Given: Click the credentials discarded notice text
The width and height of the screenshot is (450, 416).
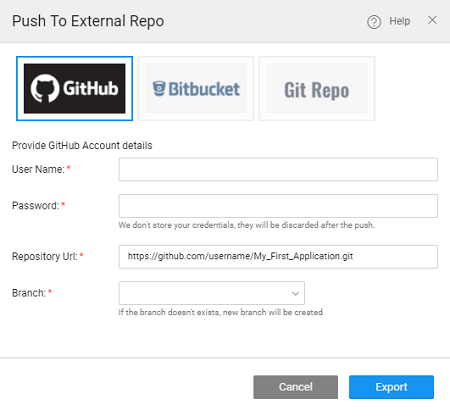Looking at the screenshot, I should tap(247, 225).
